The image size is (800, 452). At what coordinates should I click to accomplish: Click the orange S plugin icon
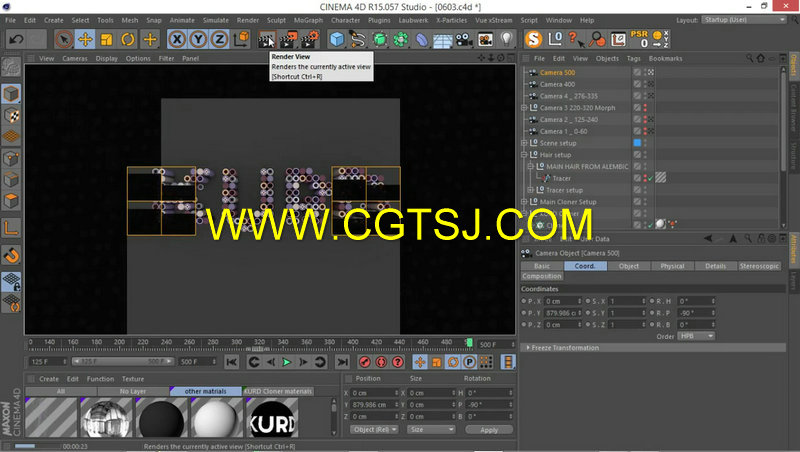tap(534, 39)
